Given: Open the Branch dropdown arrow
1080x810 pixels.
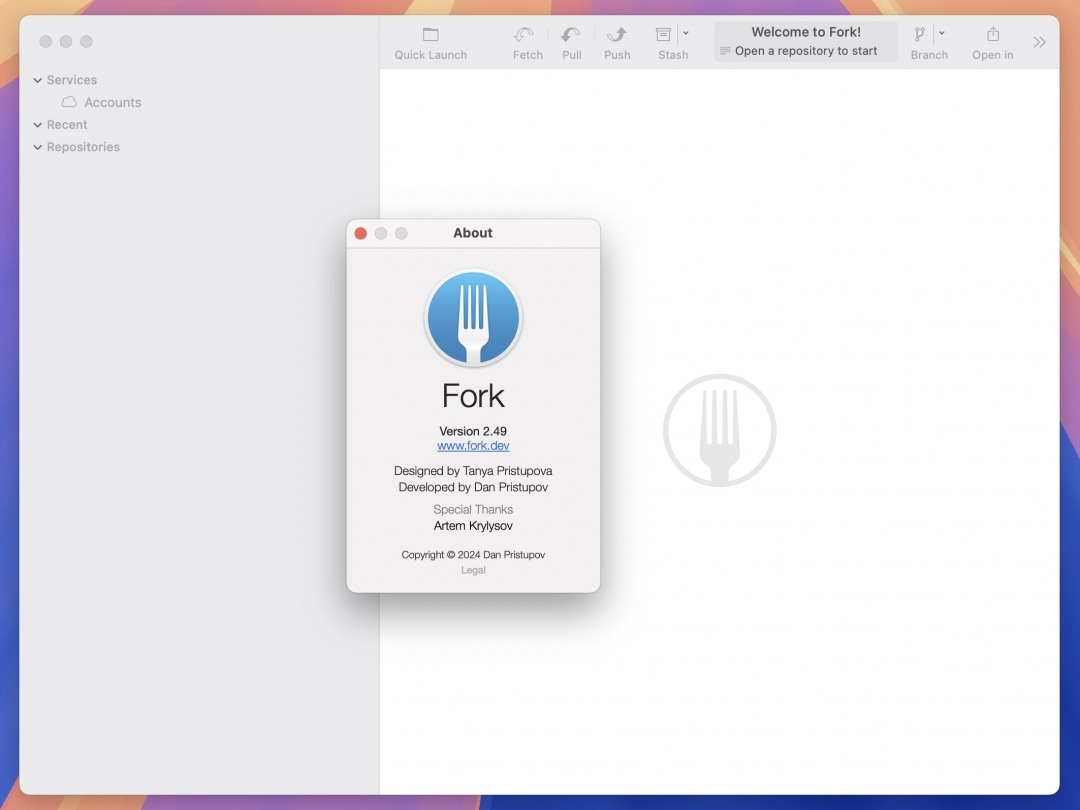Looking at the screenshot, I should tap(941, 33).
